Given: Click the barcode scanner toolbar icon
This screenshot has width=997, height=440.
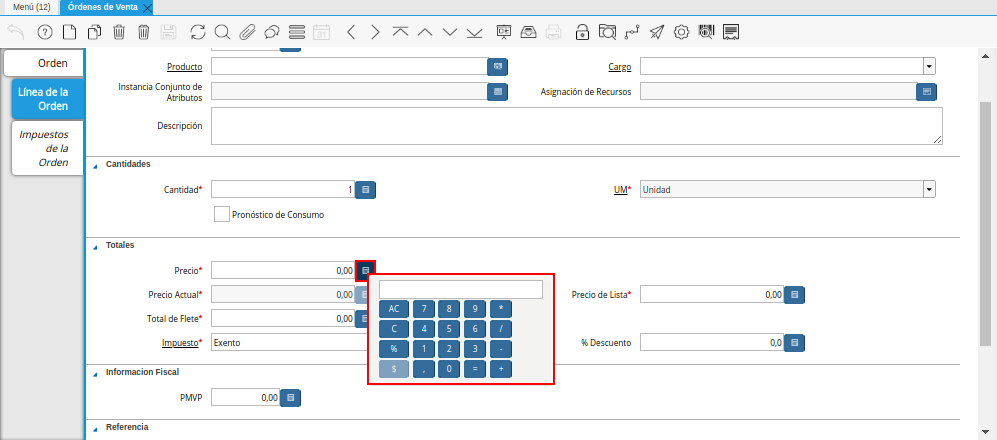Looking at the screenshot, I should pos(706,32).
